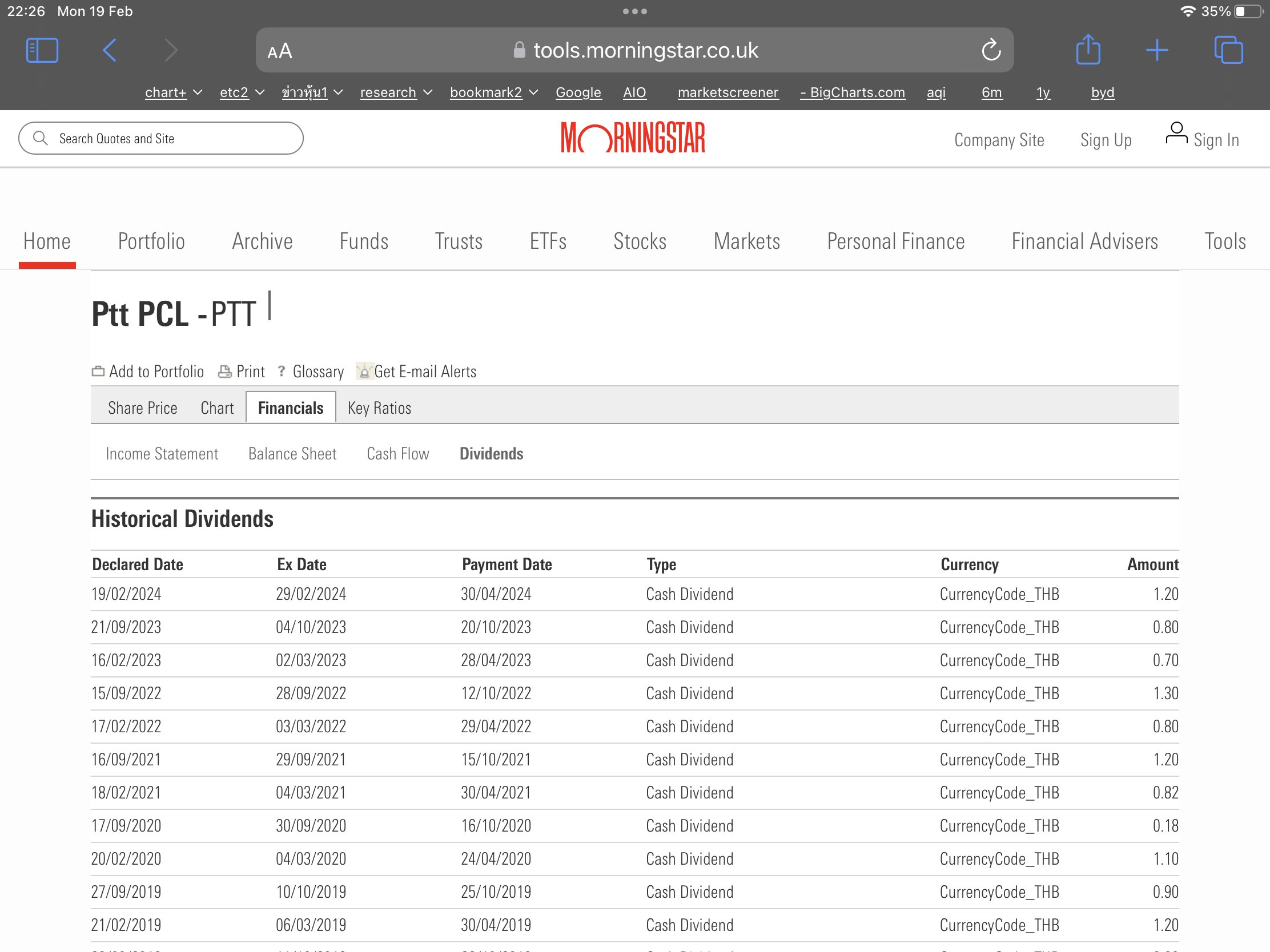Add a new tab with plus icon
1270x952 pixels.
pyautogui.click(x=1157, y=50)
